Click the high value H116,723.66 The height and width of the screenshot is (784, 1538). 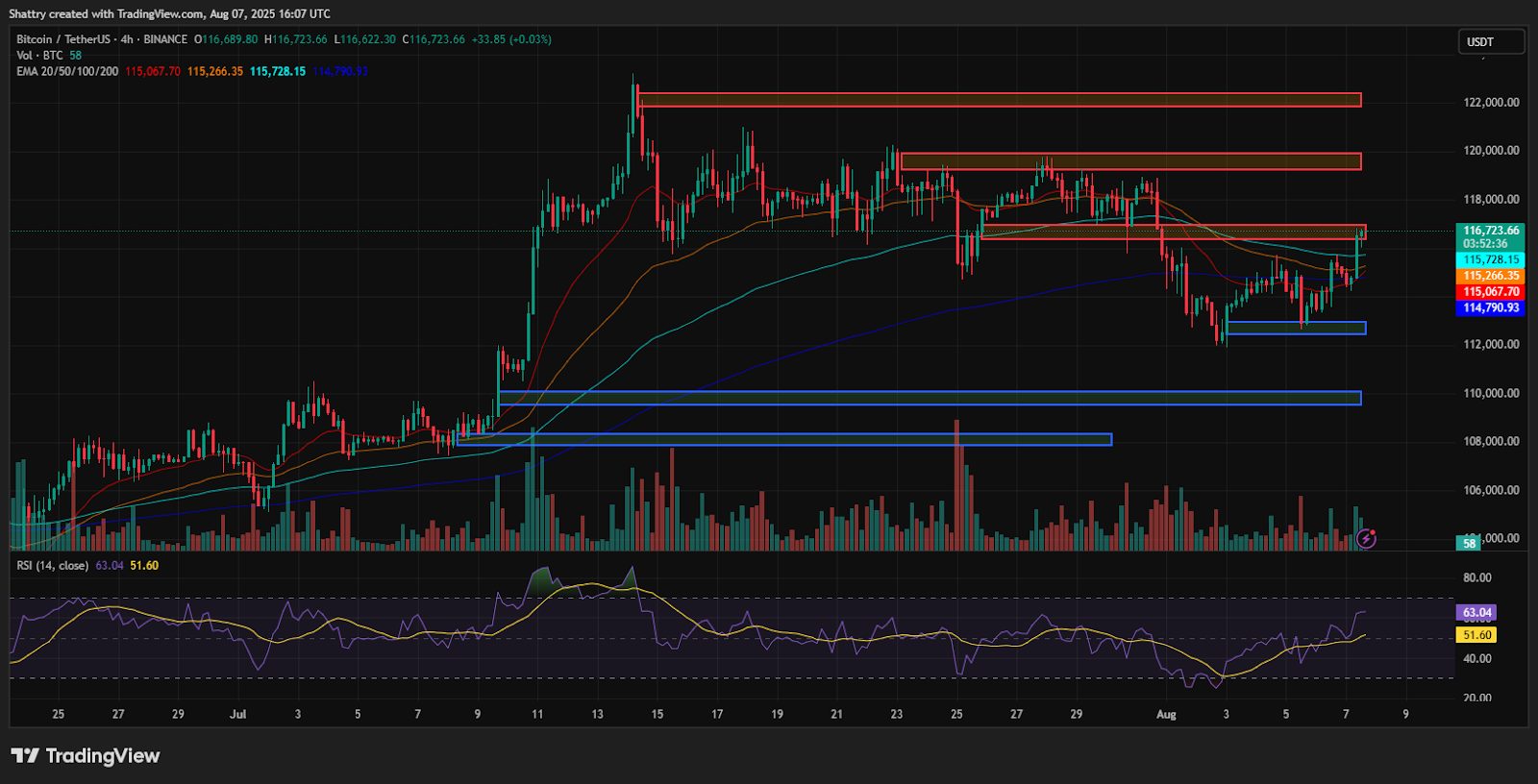[x=296, y=39]
